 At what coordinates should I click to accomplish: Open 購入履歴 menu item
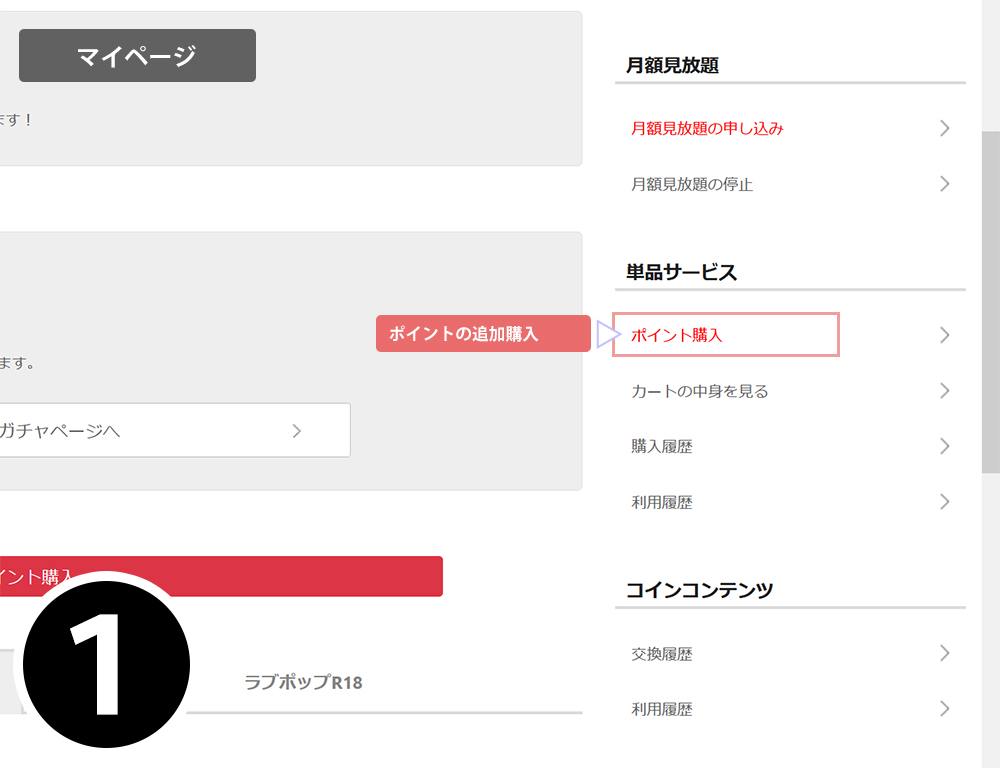coord(662,447)
